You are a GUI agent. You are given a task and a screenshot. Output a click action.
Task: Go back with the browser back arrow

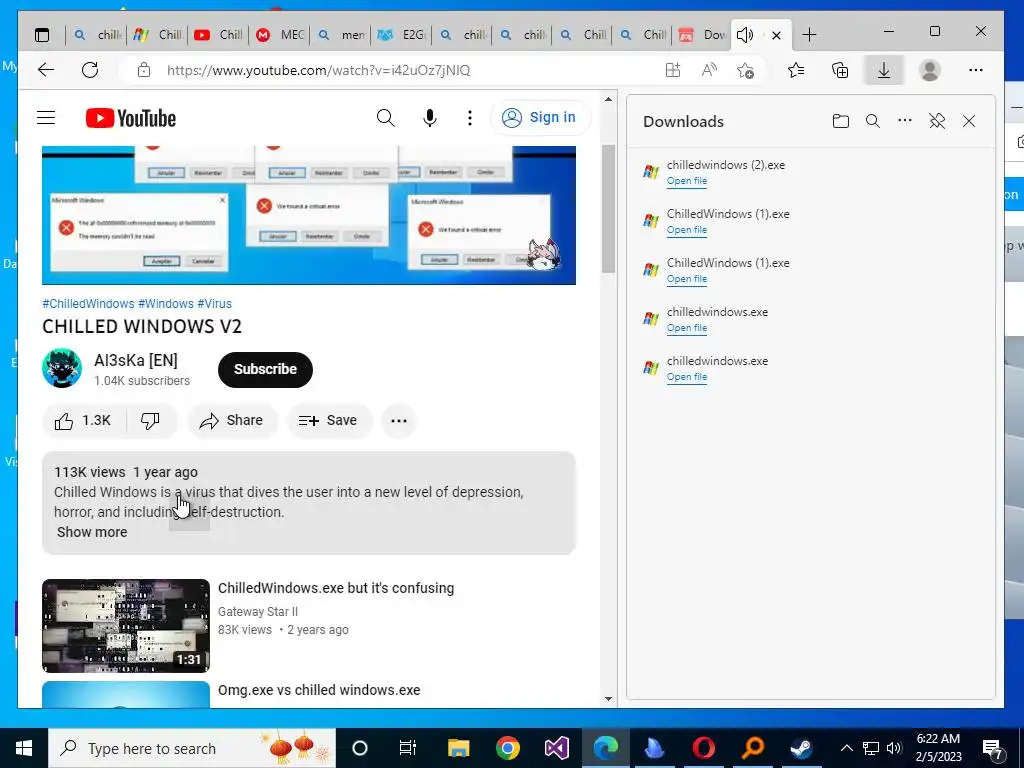46,70
